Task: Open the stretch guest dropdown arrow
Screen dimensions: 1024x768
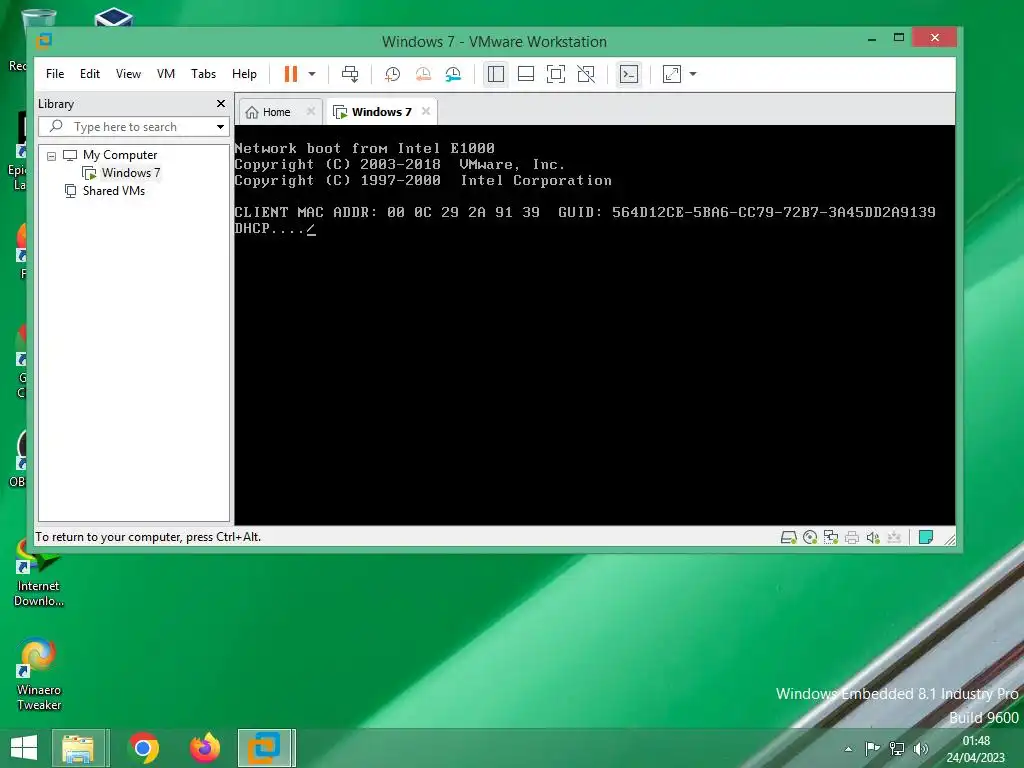Action: point(693,74)
